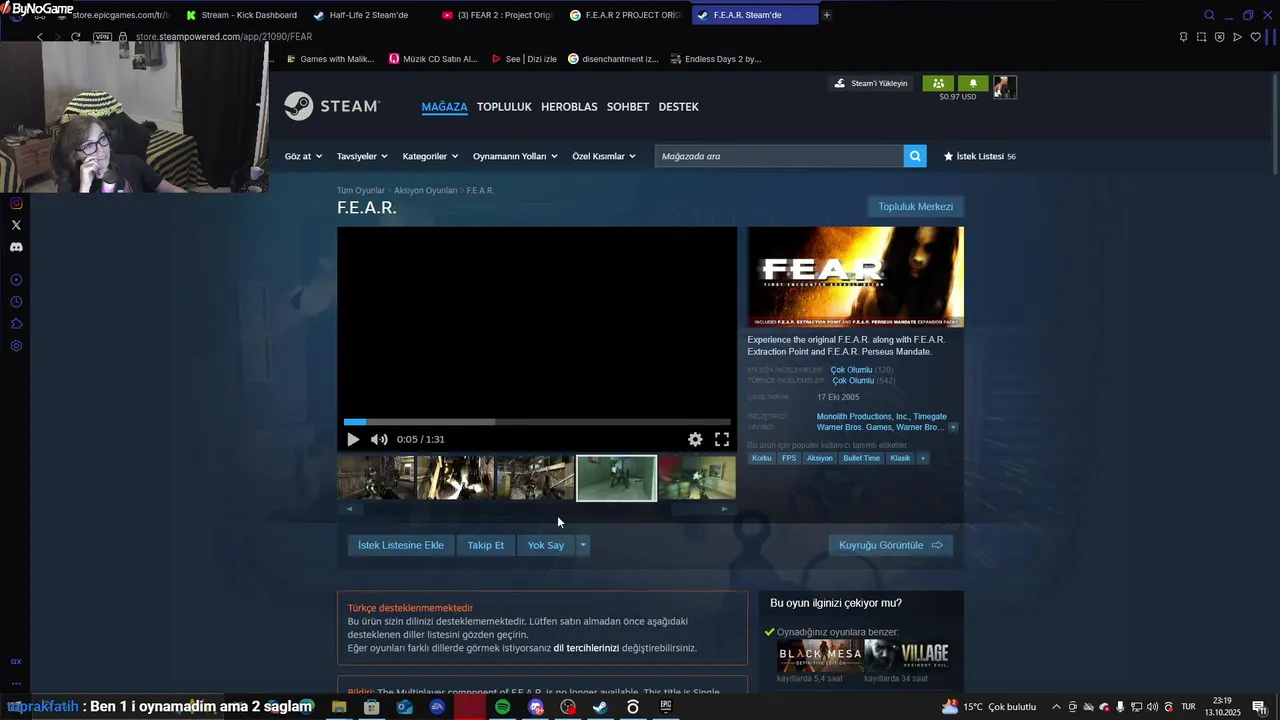Open the HEROBLAS profile menu

569,107
